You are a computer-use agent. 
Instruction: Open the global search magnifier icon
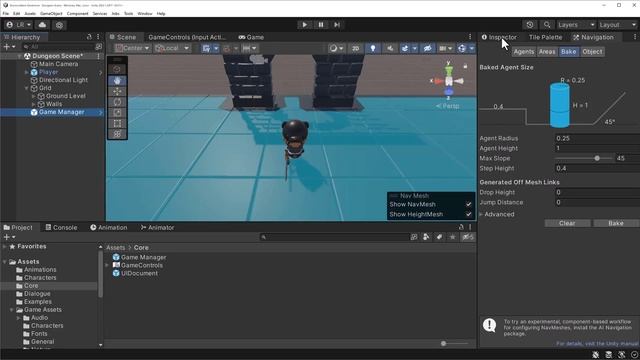tap(547, 25)
